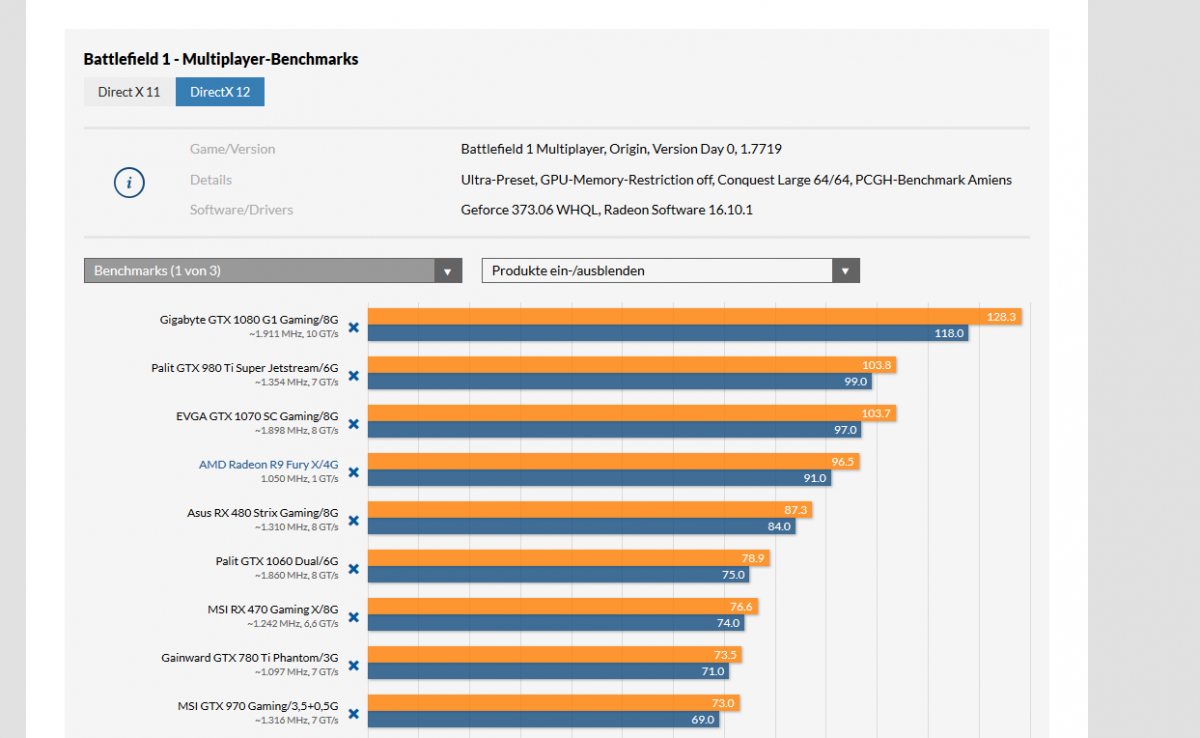
Task: Click the orange 128.3 bar for GTX 1080
Action: [x=695, y=316]
